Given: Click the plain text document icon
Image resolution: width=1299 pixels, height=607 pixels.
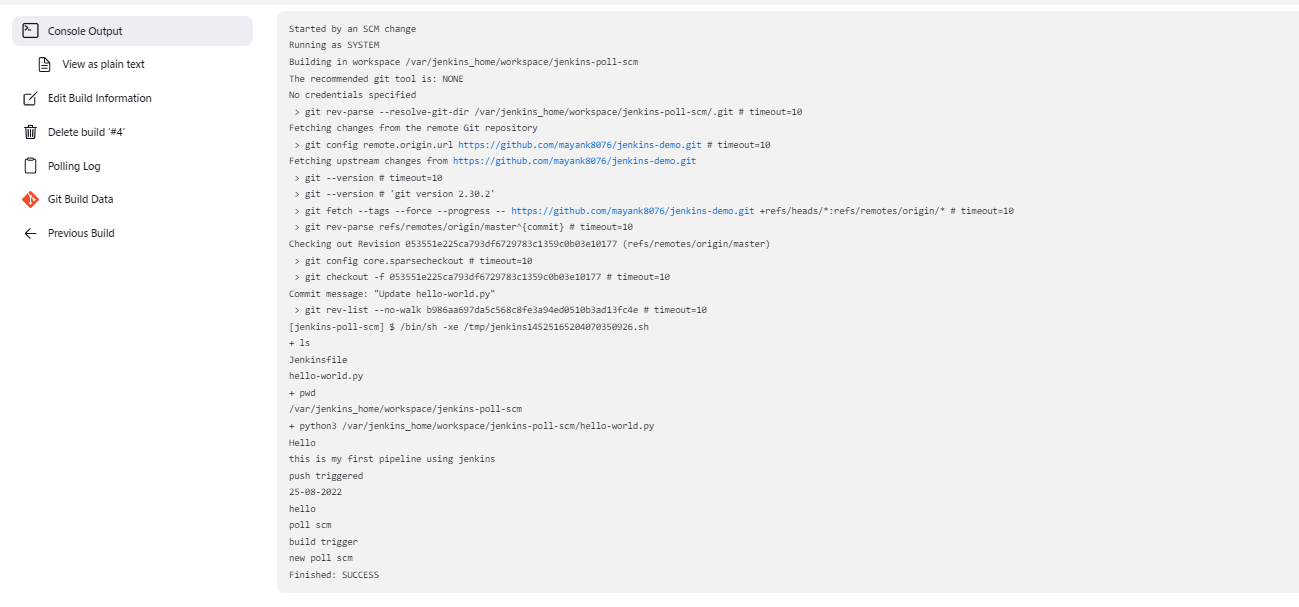Looking at the screenshot, I should [x=42, y=63].
